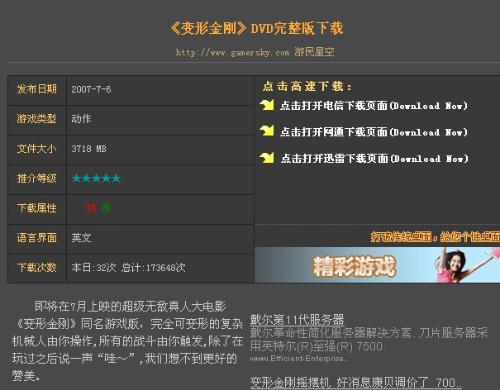The height and width of the screenshot is (390, 500).
Task: Click the orange desktop slogan banner text 给您个性桌面
Action: [x=470, y=237]
